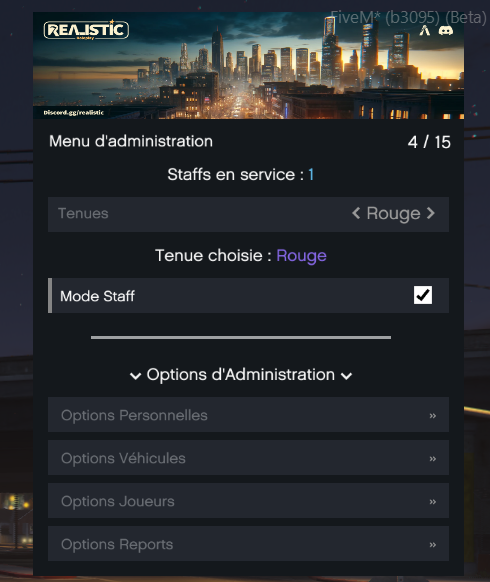Select next outfit with the right arrow
This screenshot has width=490, height=582.
(x=431, y=213)
